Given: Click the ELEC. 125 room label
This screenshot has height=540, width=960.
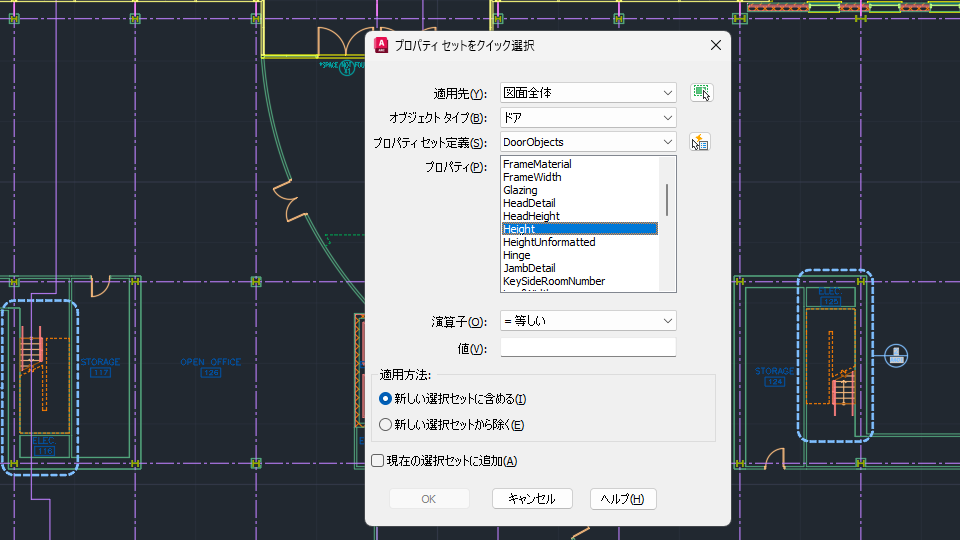Looking at the screenshot, I should pyautogui.click(x=830, y=296).
